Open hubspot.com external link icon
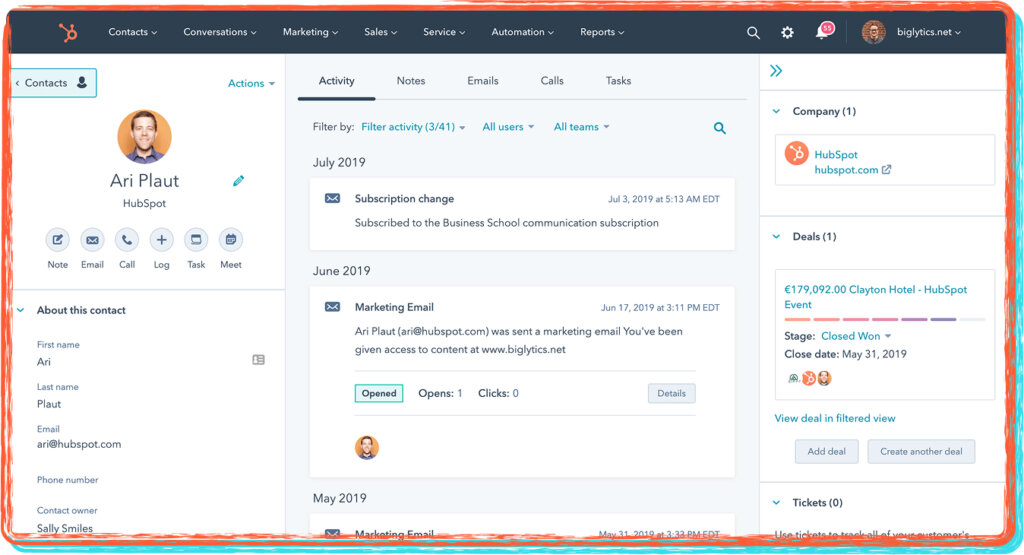Screen dimensions: 1024x555 886,170
